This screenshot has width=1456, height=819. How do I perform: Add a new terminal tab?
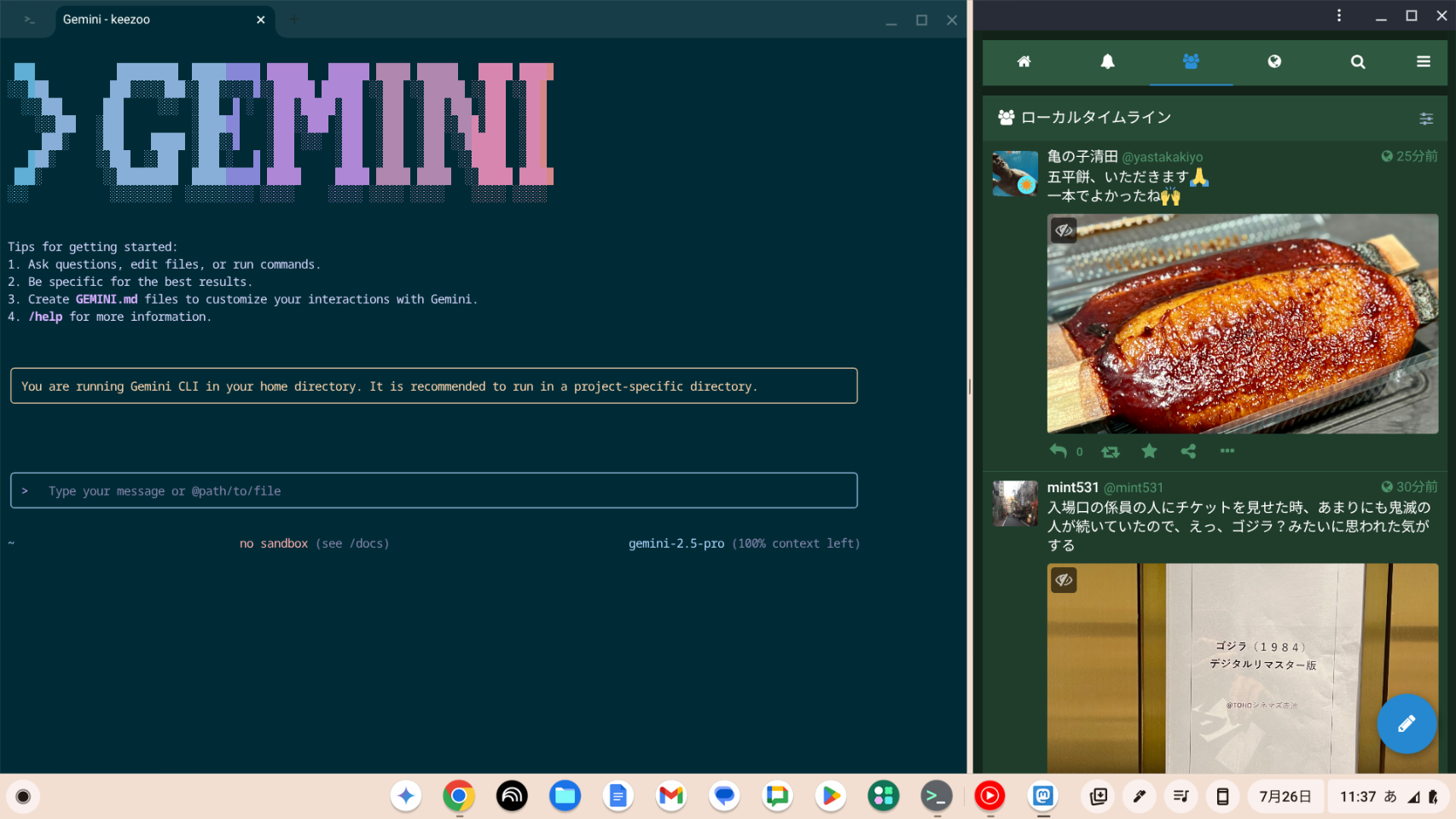(x=293, y=19)
